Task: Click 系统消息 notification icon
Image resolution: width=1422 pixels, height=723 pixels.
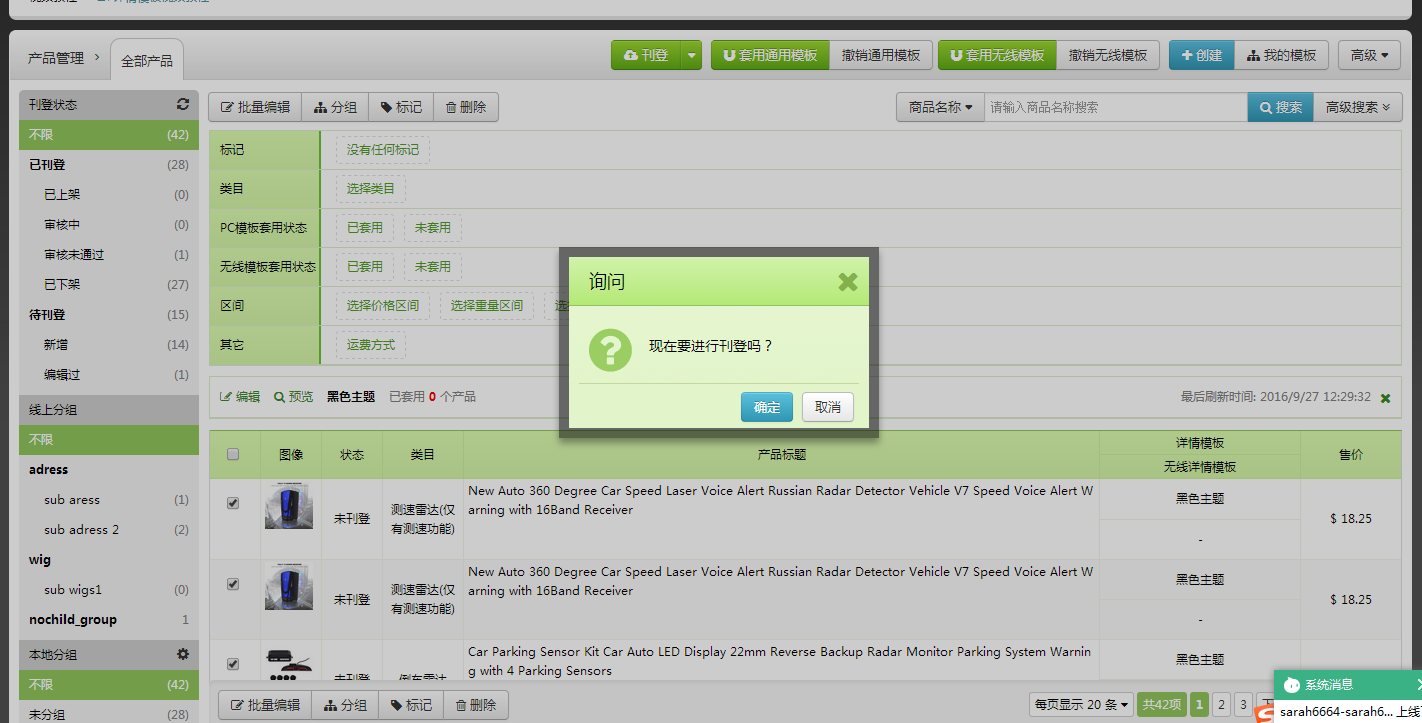Action: click(1291, 685)
